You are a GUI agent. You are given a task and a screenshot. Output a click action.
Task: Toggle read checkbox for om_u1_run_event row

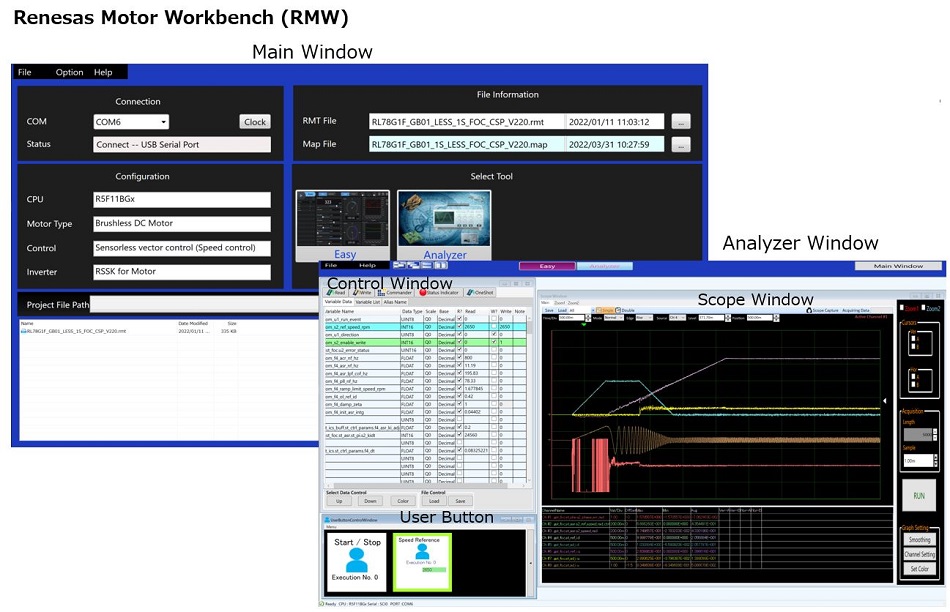click(x=459, y=318)
